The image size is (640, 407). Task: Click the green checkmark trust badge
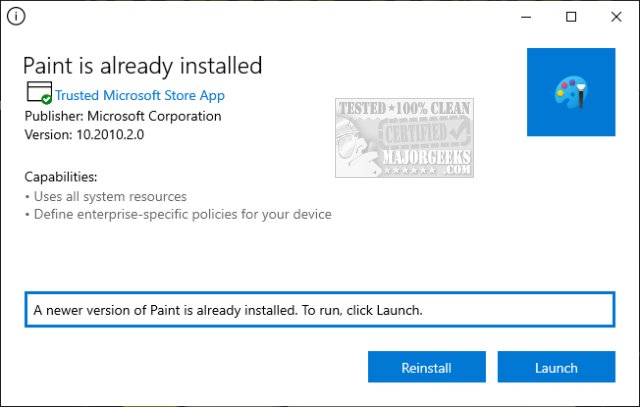(46, 100)
